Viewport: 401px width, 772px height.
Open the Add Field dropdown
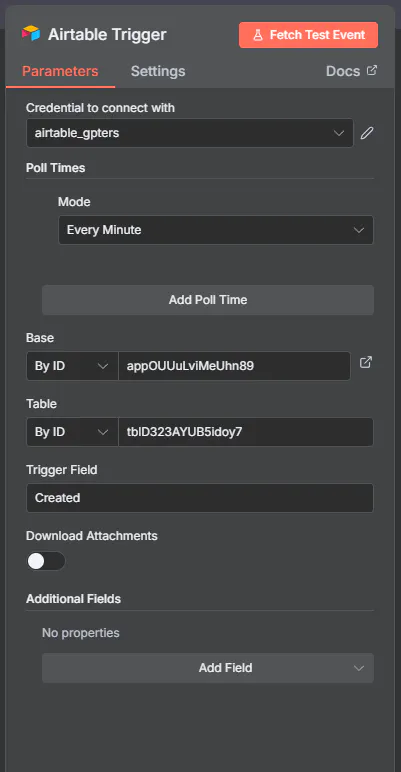[x=208, y=668]
